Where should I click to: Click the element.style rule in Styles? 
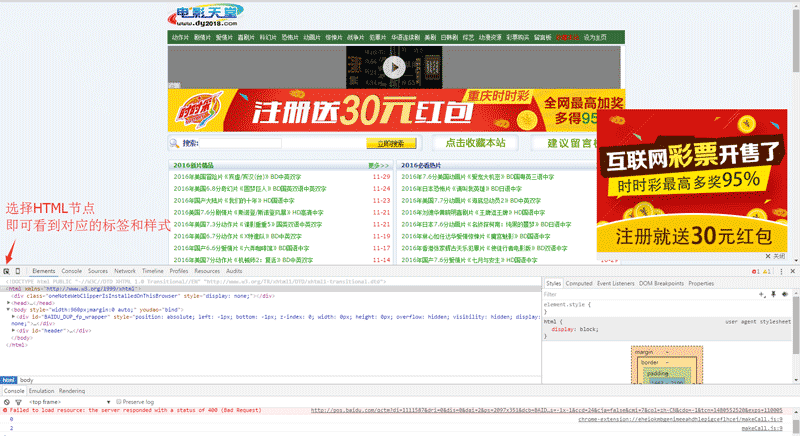[x=567, y=304]
